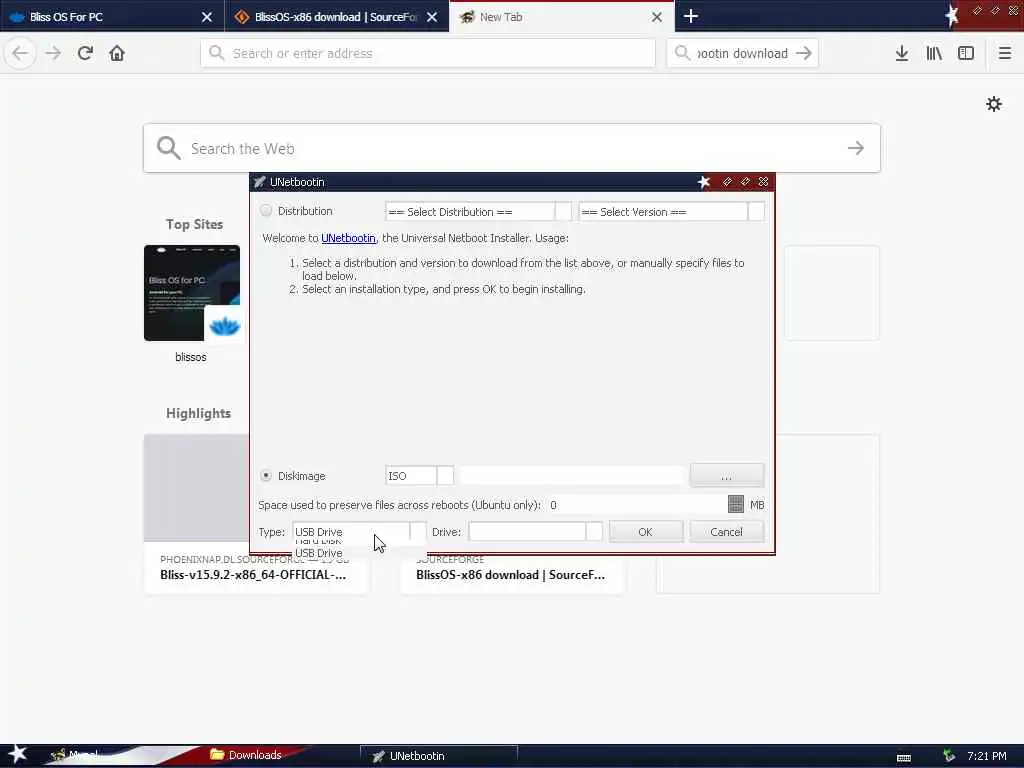Click the Cancel button in UNetbootin
The height and width of the screenshot is (768, 1024).
pos(726,532)
